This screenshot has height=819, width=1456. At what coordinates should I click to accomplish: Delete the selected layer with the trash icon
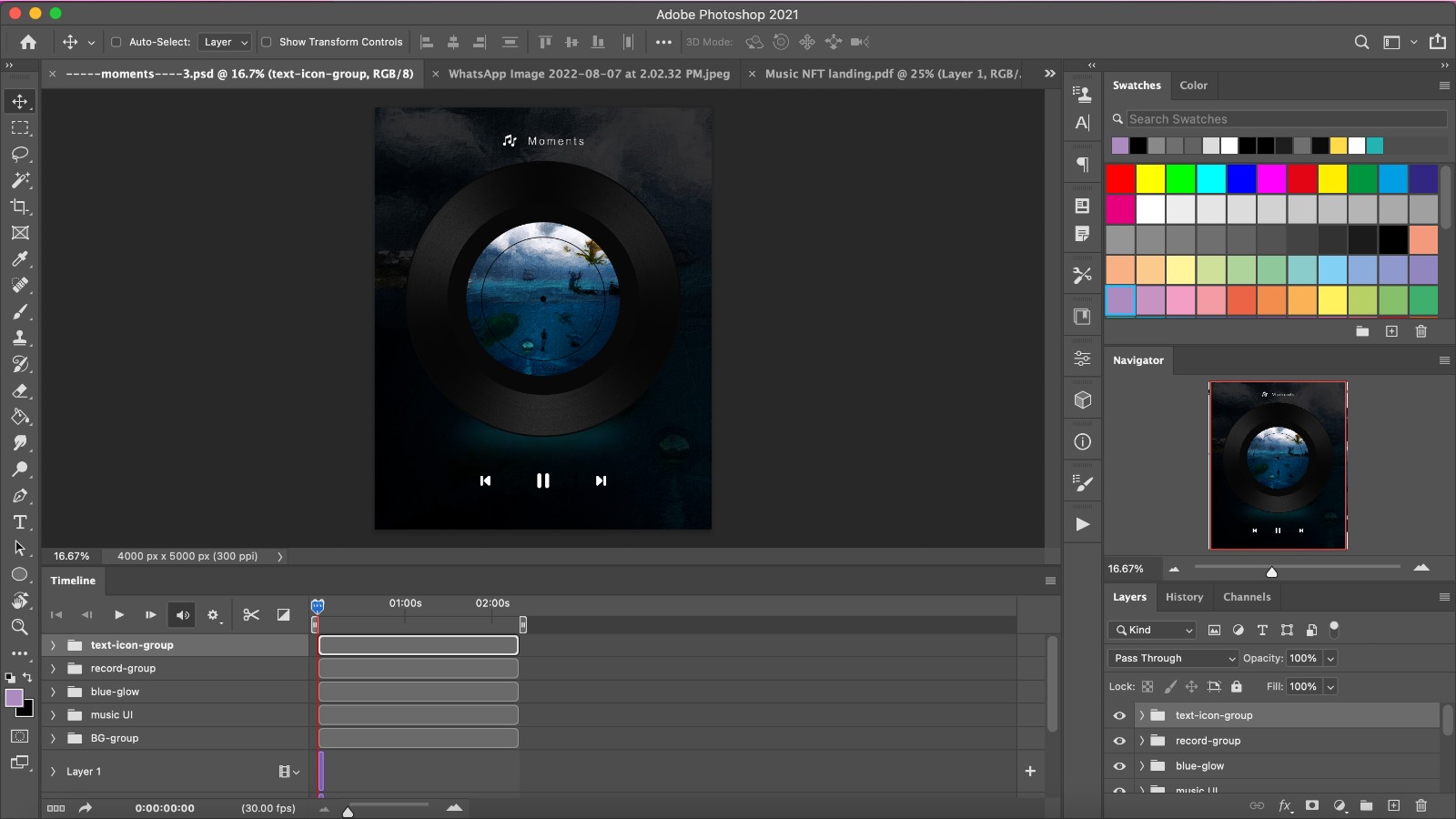(x=1421, y=805)
